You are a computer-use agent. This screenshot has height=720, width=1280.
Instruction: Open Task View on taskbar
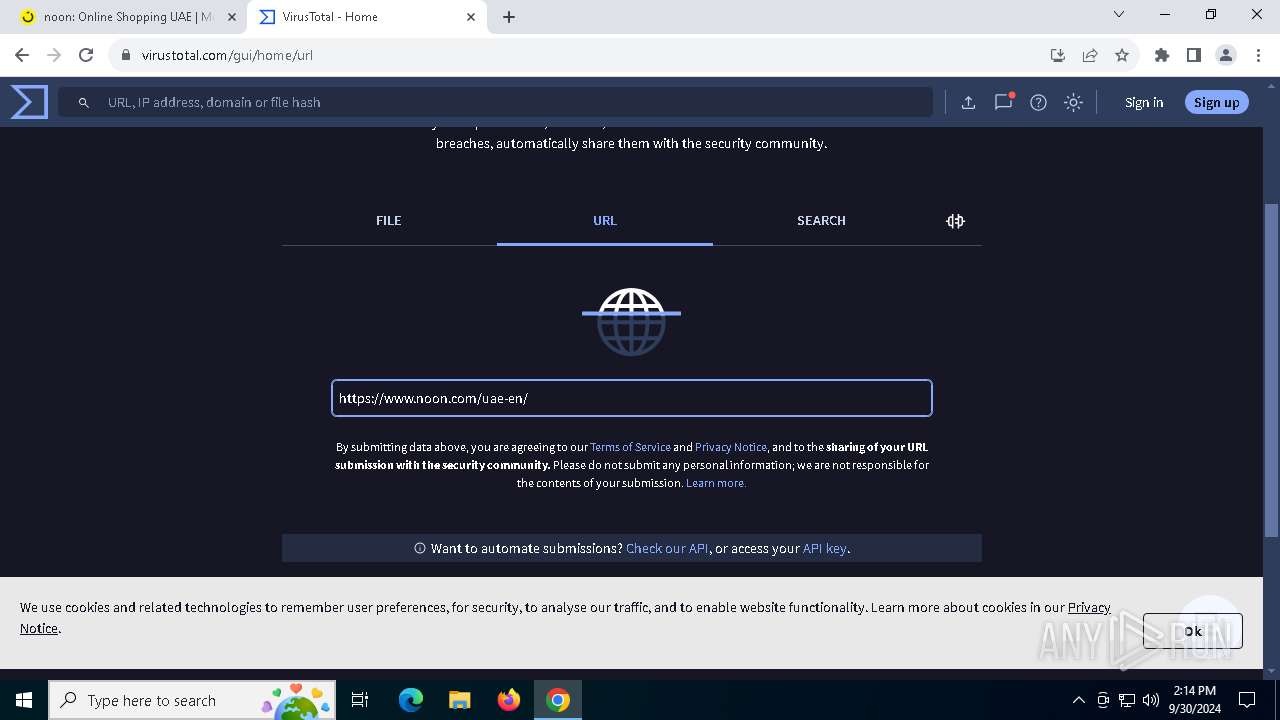(360, 700)
